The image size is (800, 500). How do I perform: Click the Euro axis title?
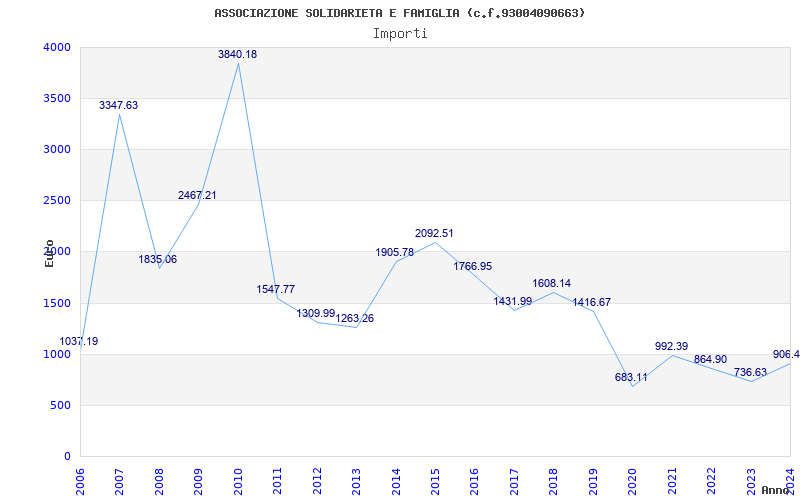pyautogui.click(x=49, y=254)
